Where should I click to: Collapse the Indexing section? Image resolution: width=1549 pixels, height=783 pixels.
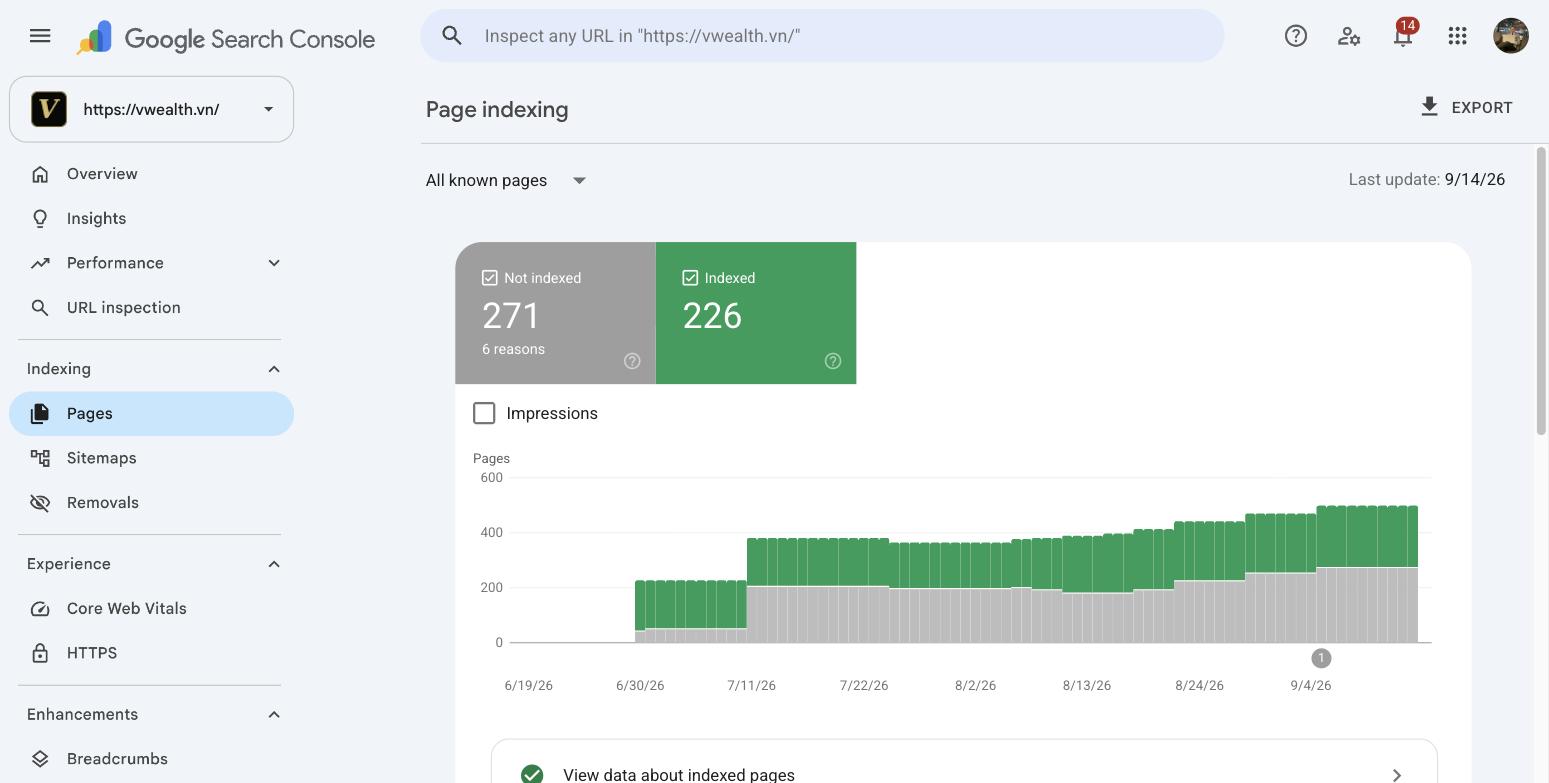274,369
